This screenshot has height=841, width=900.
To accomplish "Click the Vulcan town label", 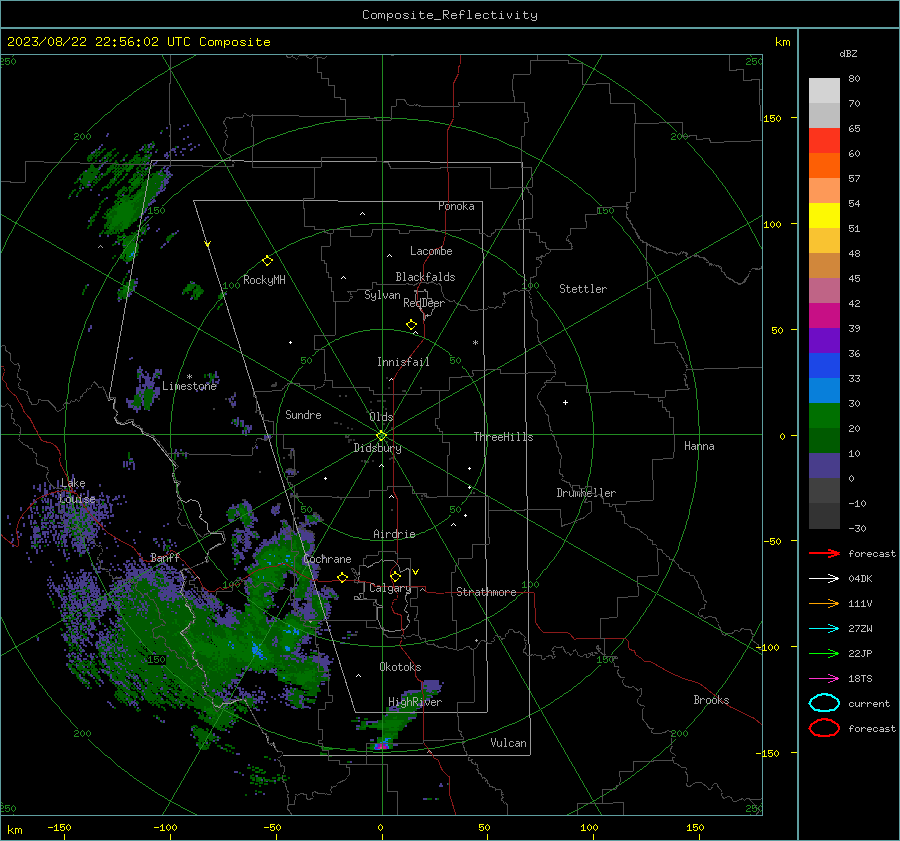I will (x=508, y=743).
